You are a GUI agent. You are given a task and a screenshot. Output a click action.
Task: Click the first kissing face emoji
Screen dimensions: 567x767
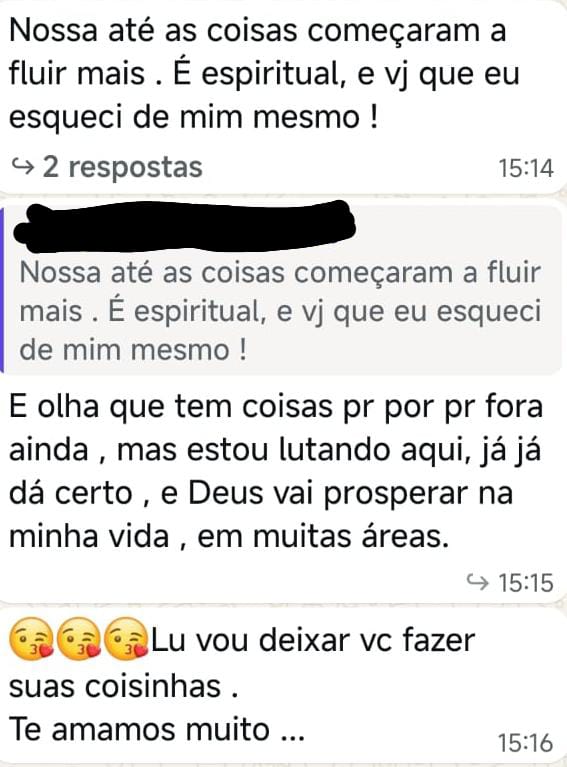coord(31,639)
